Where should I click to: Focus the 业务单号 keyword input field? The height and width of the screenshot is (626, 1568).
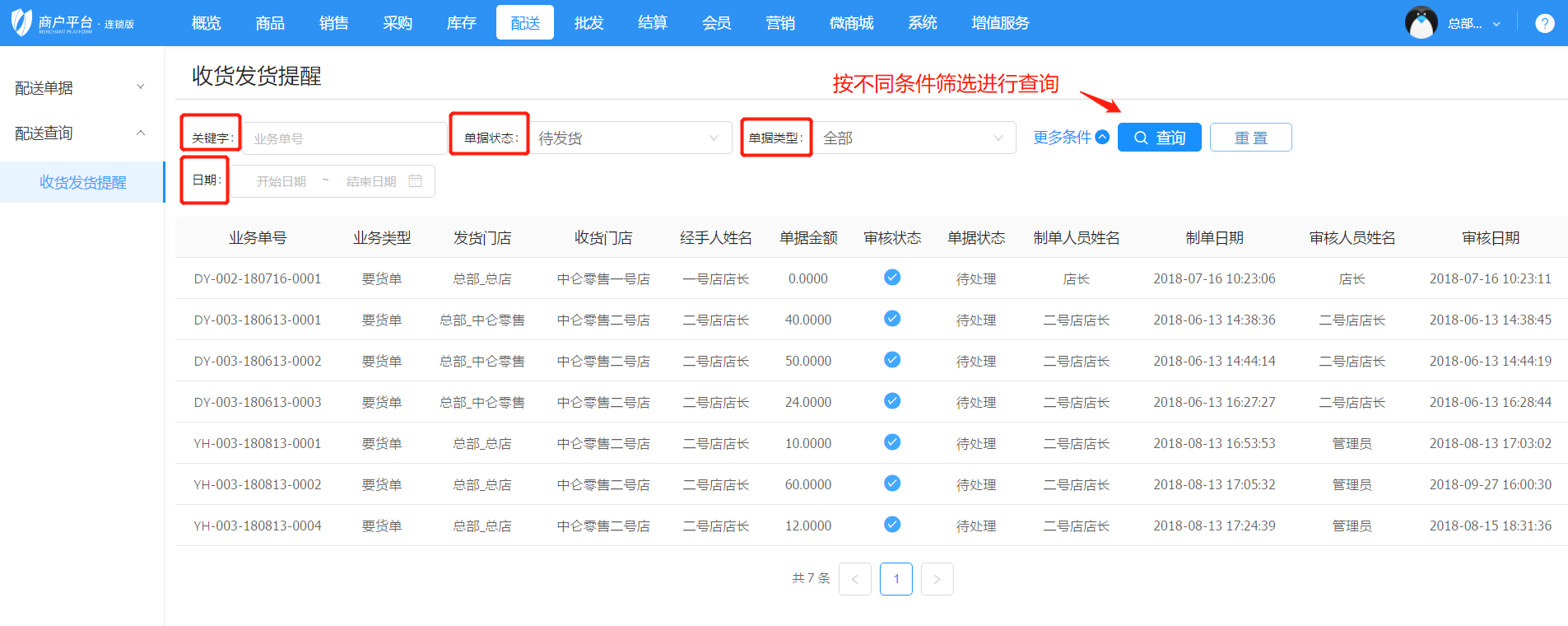(346, 138)
